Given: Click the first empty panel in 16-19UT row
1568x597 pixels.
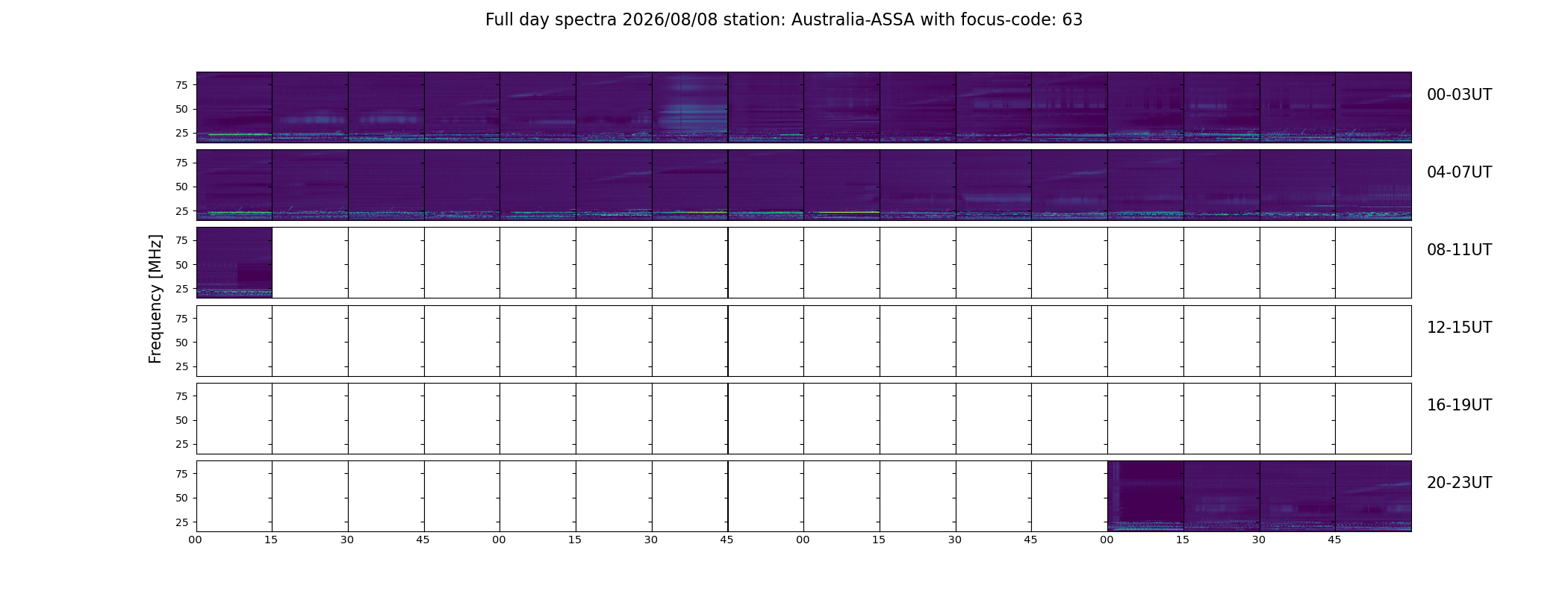Looking at the screenshot, I should [x=234, y=419].
